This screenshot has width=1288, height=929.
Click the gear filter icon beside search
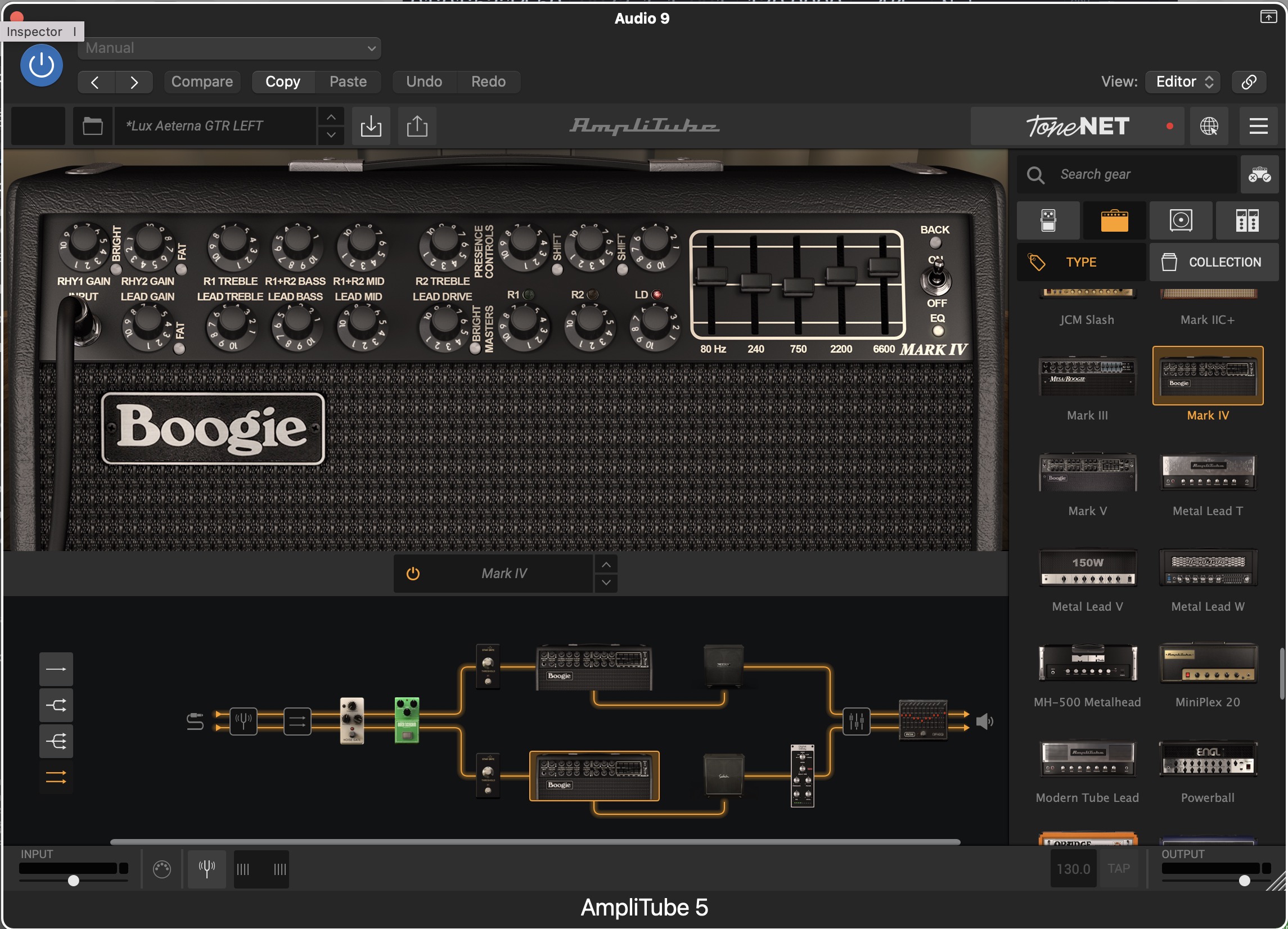(1259, 174)
